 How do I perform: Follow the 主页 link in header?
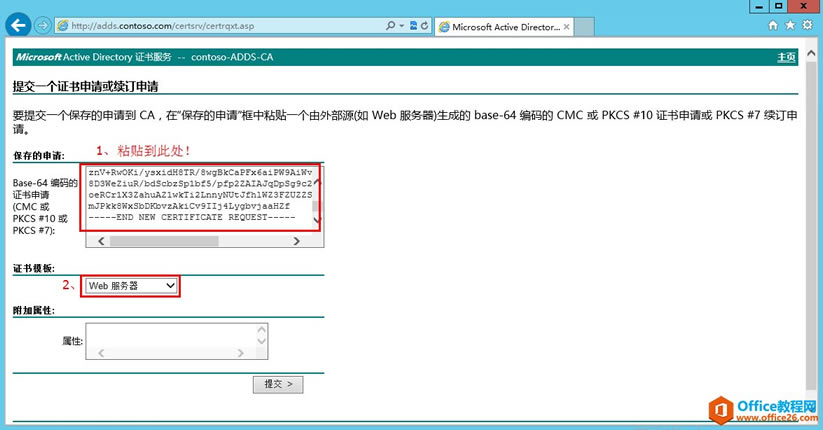[x=786, y=57]
